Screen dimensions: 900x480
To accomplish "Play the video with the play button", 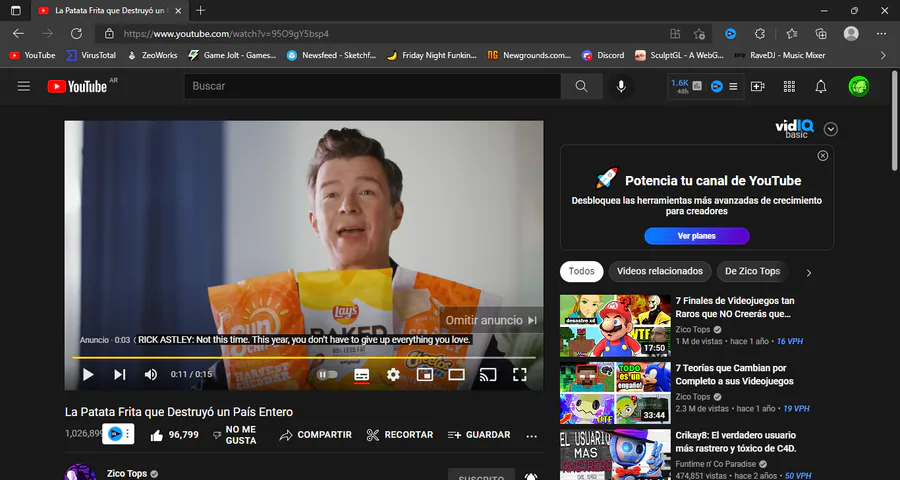I will click(88, 374).
